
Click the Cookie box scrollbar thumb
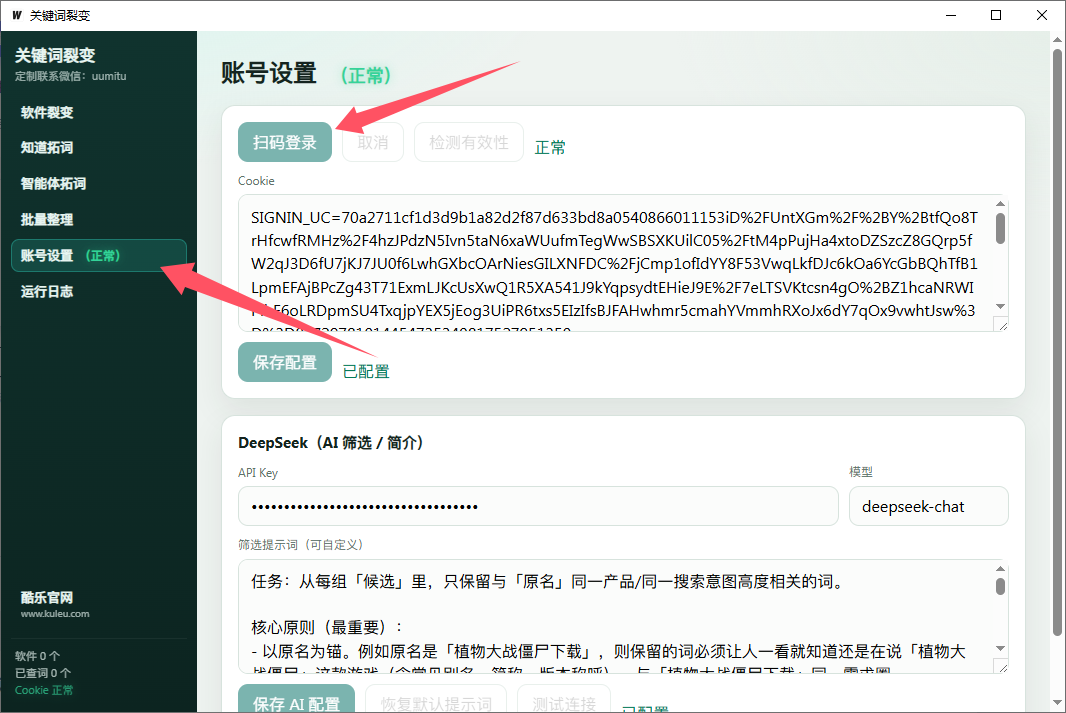[x=1000, y=228]
